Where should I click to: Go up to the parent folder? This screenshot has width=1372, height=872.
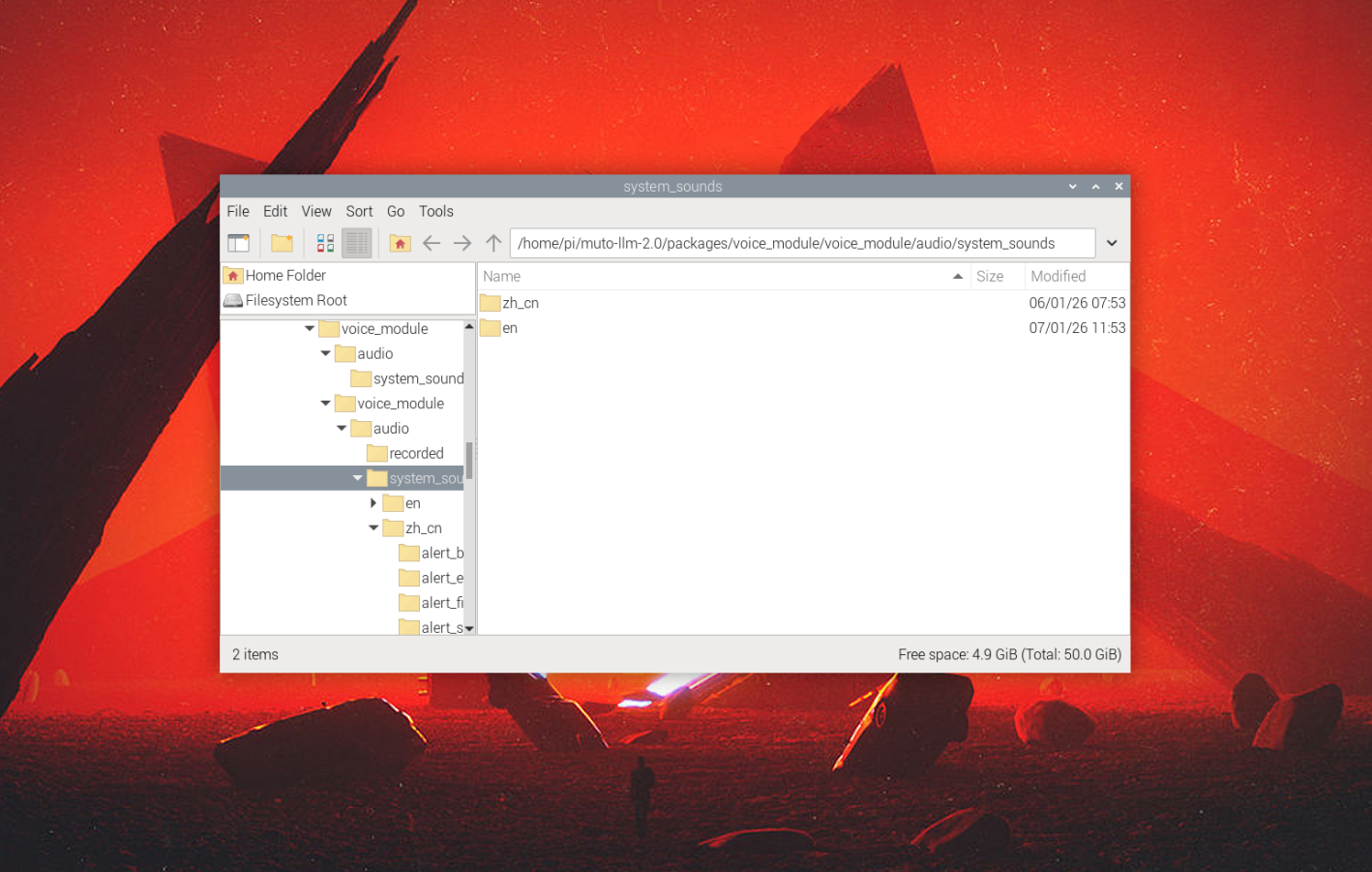(x=493, y=243)
